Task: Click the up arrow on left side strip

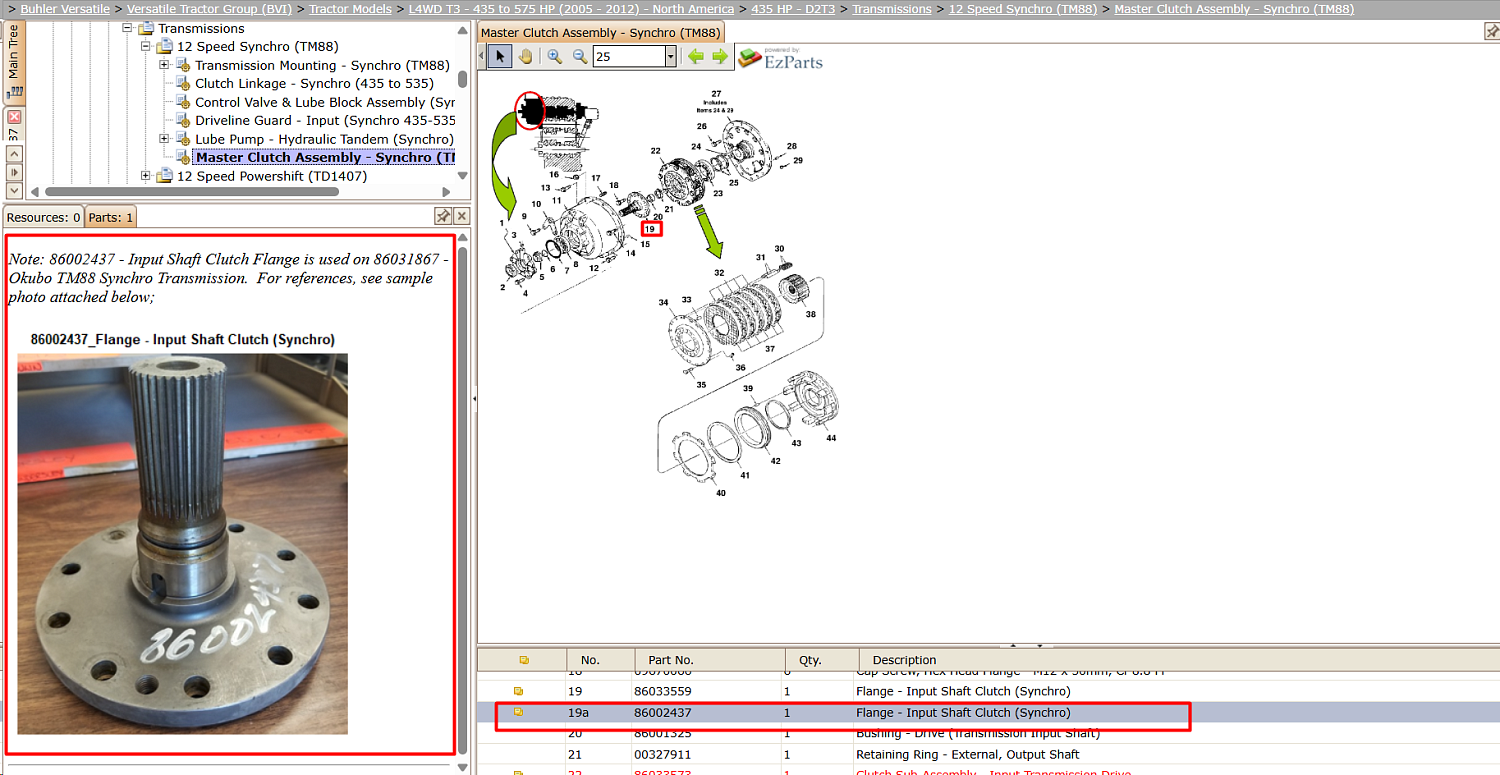Action: [14, 154]
